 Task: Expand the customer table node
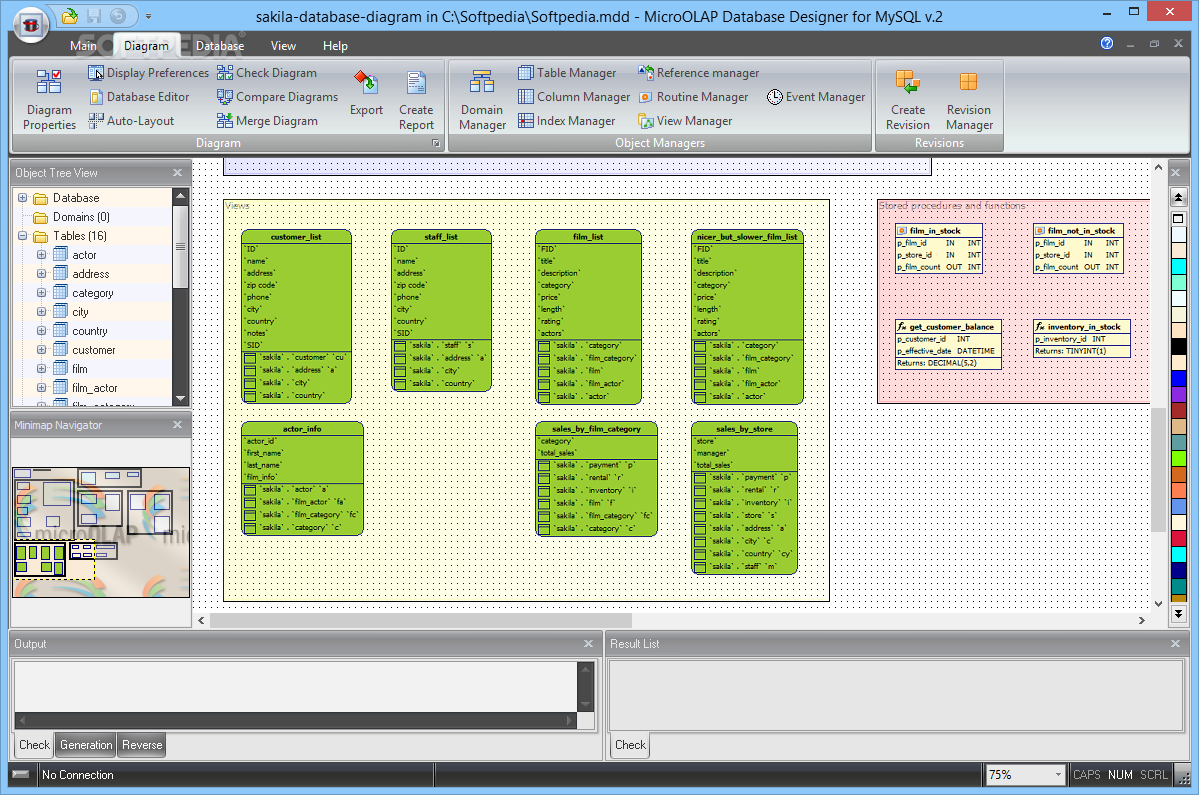pos(41,349)
